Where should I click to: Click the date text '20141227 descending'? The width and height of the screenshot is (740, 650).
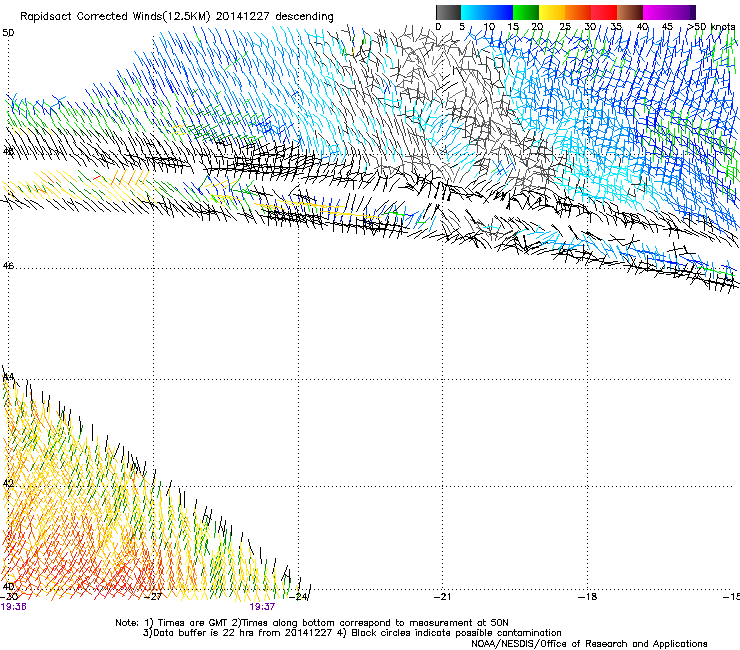point(274,17)
